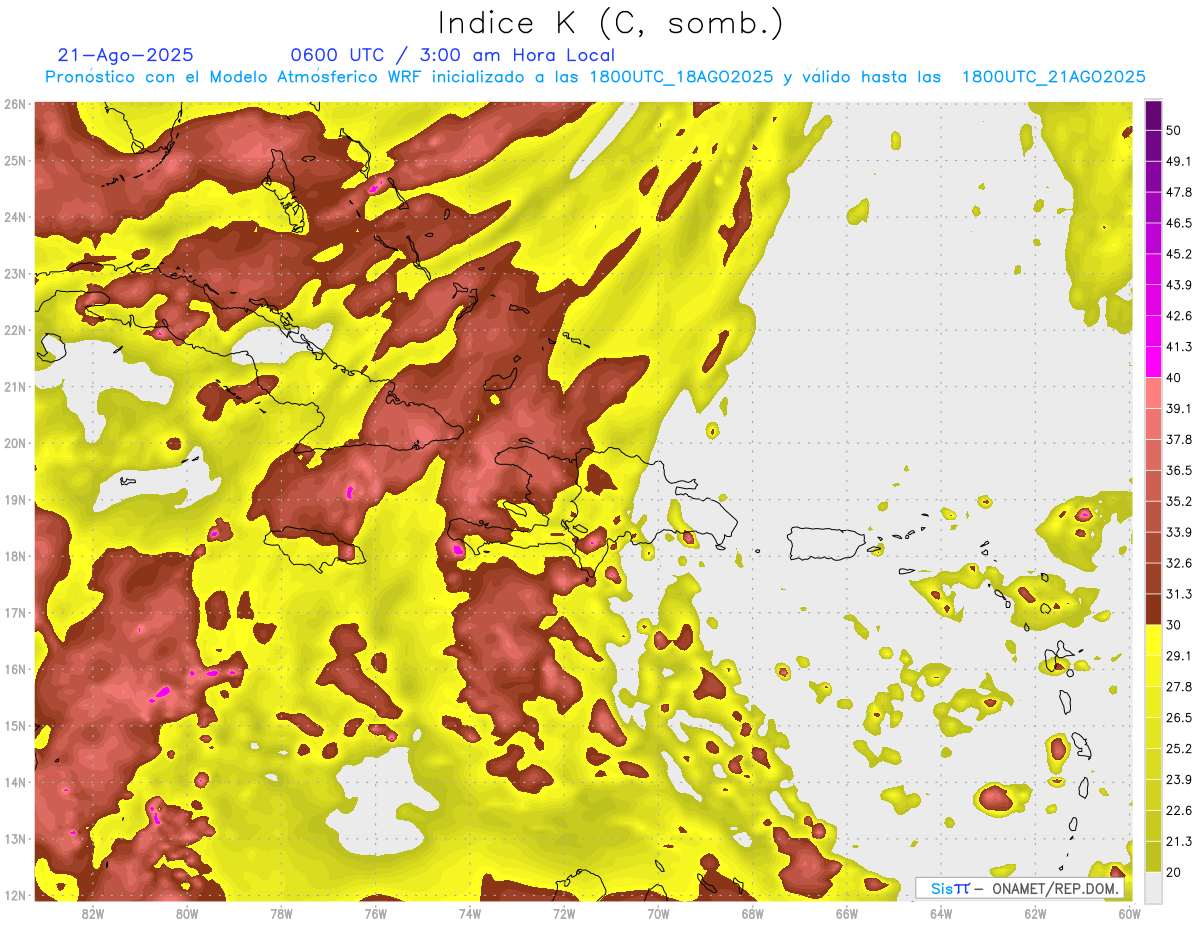Click the colorbar value 30
Screen dimensions: 1200x927
(x=1176, y=626)
